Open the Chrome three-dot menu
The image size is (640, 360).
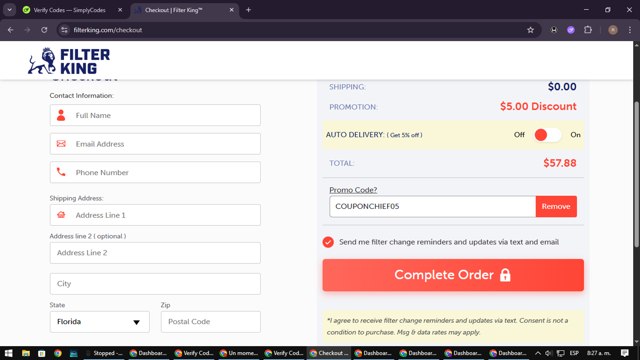point(630,30)
